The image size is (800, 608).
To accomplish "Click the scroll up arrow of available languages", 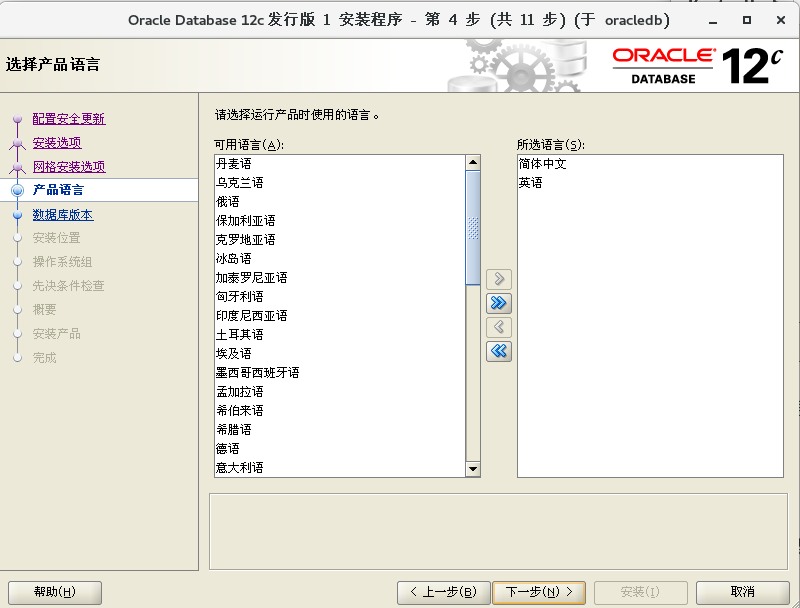I will [473, 163].
